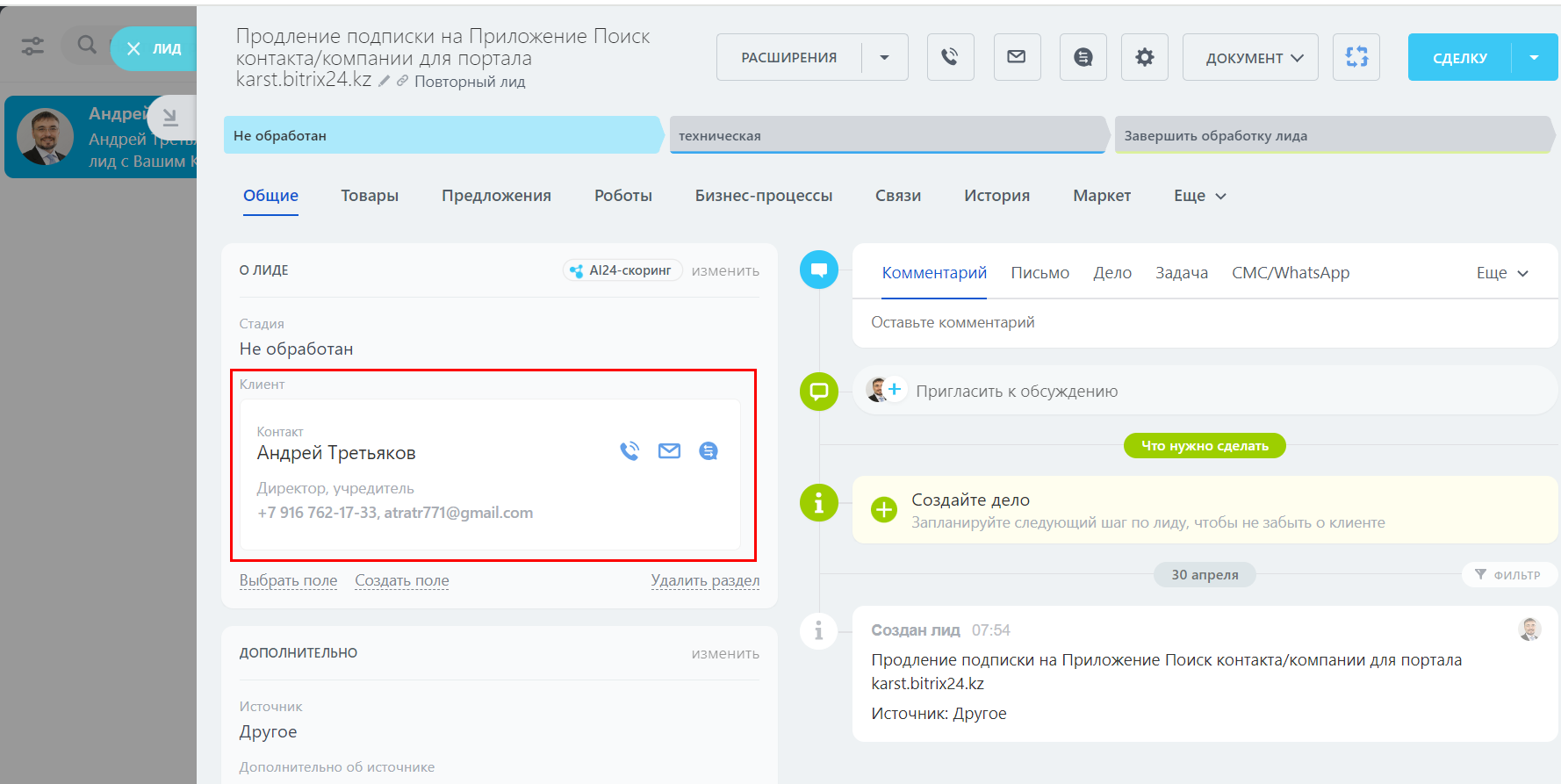Open the История tab
The height and width of the screenshot is (784, 1561).
click(996, 196)
